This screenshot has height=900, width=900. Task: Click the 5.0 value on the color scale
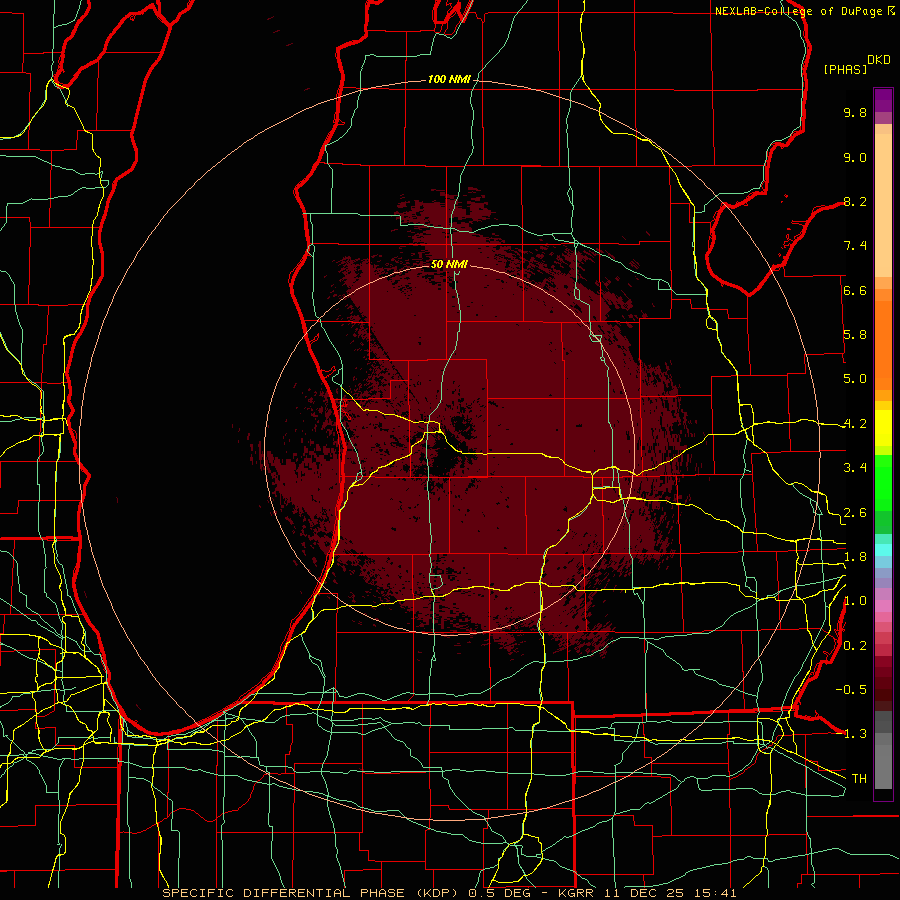click(855, 379)
